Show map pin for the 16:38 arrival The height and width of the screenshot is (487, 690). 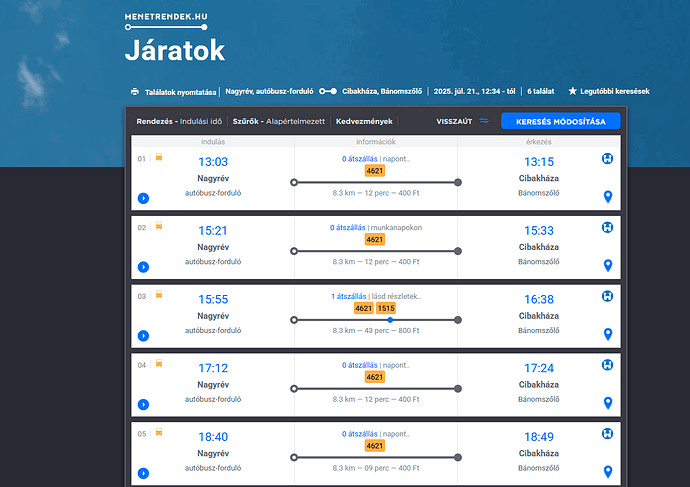(608, 334)
